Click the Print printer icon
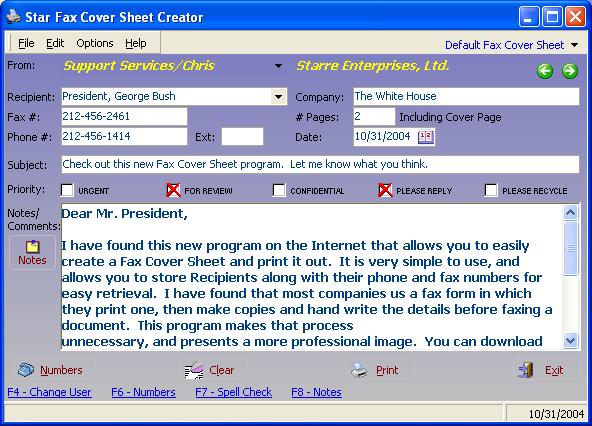This screenshot has width=592, height=426. pos(359,370)
